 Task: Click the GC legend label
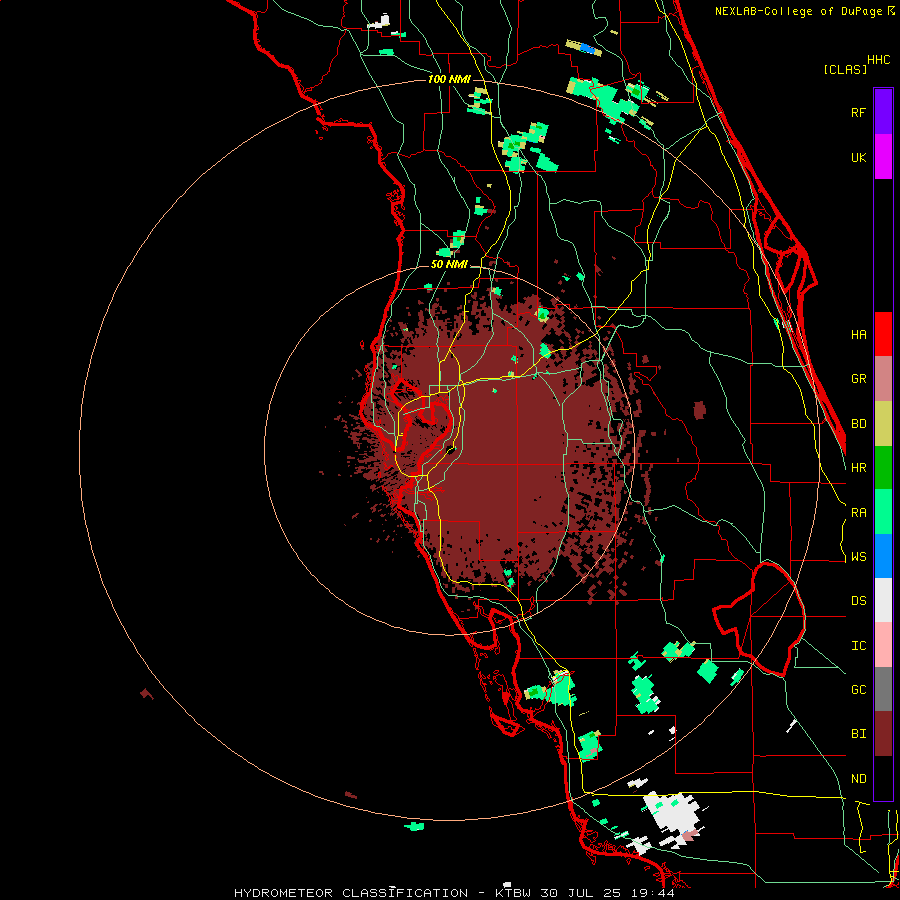[x=858, y=690]
